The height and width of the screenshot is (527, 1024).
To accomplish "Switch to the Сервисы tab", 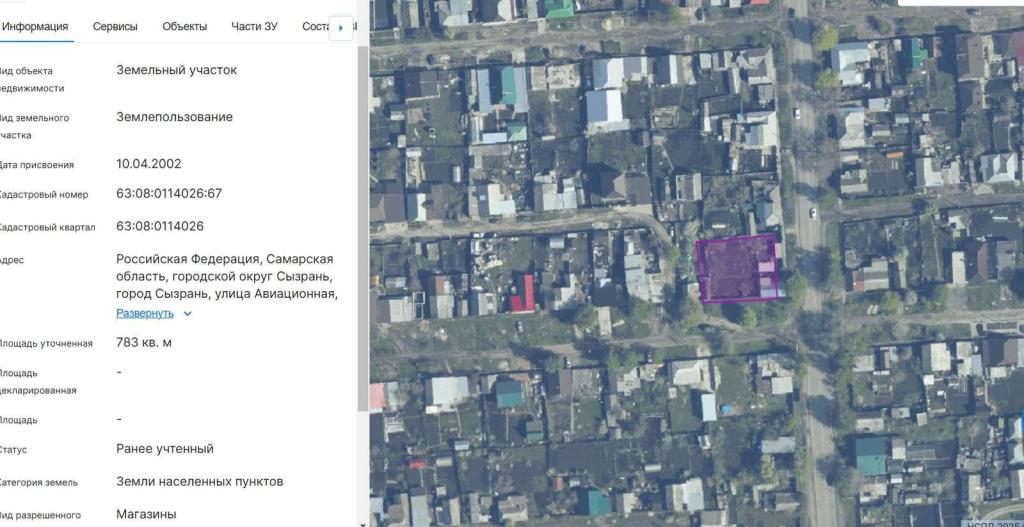I will 115,27.
